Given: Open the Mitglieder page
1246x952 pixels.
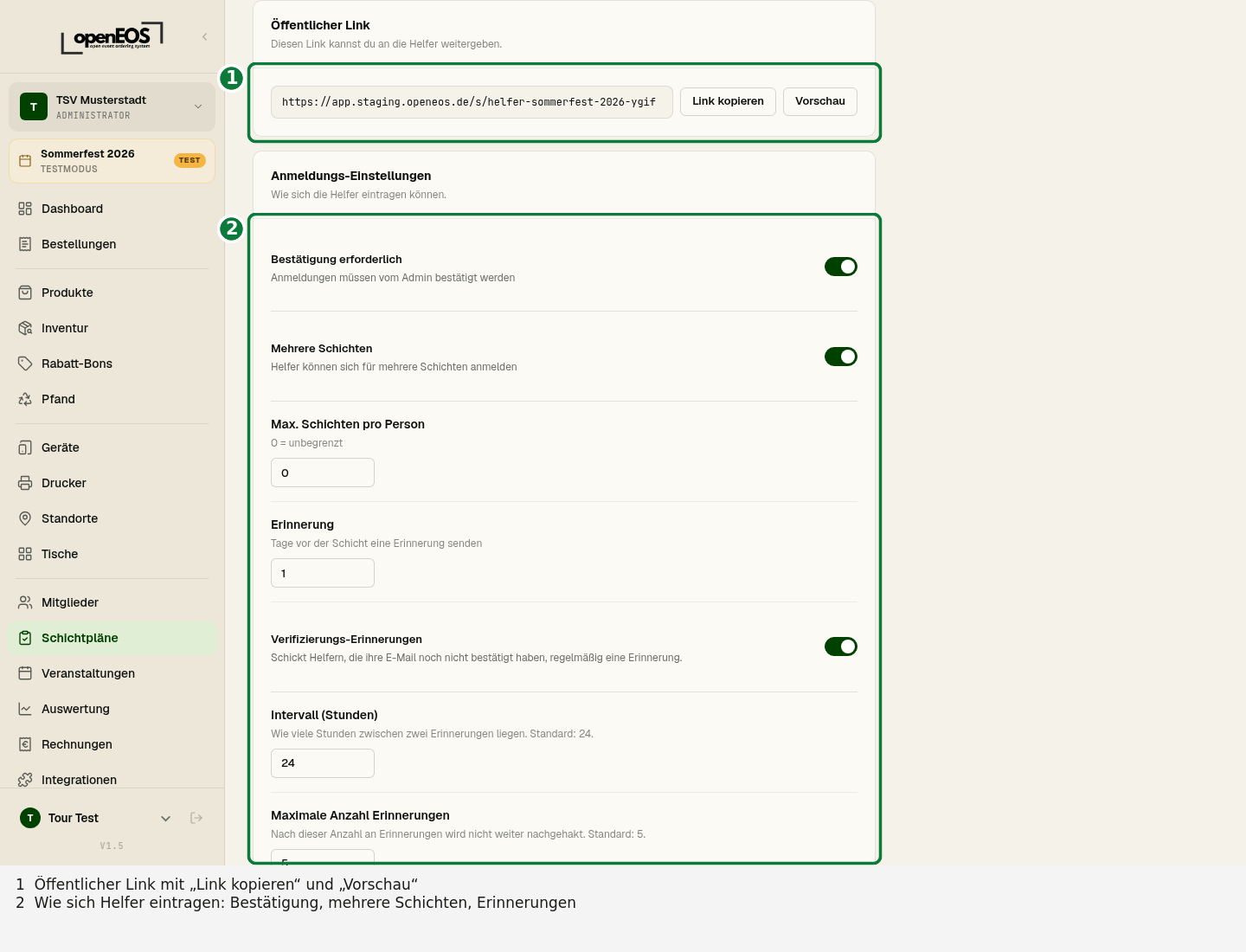Looking at the screenshot, I should click(112, 602).
